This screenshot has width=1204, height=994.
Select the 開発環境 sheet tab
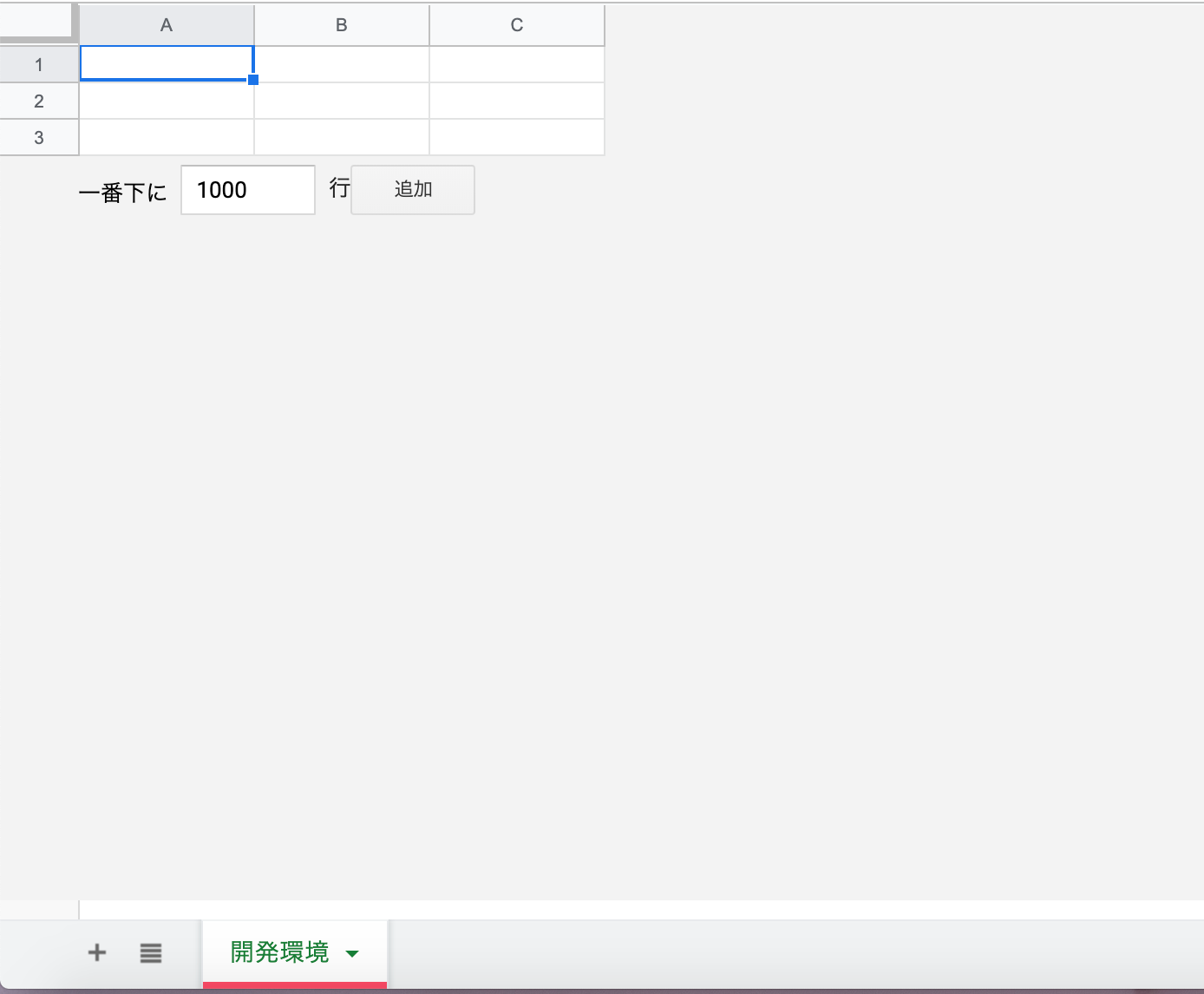[x=295, y=952]
